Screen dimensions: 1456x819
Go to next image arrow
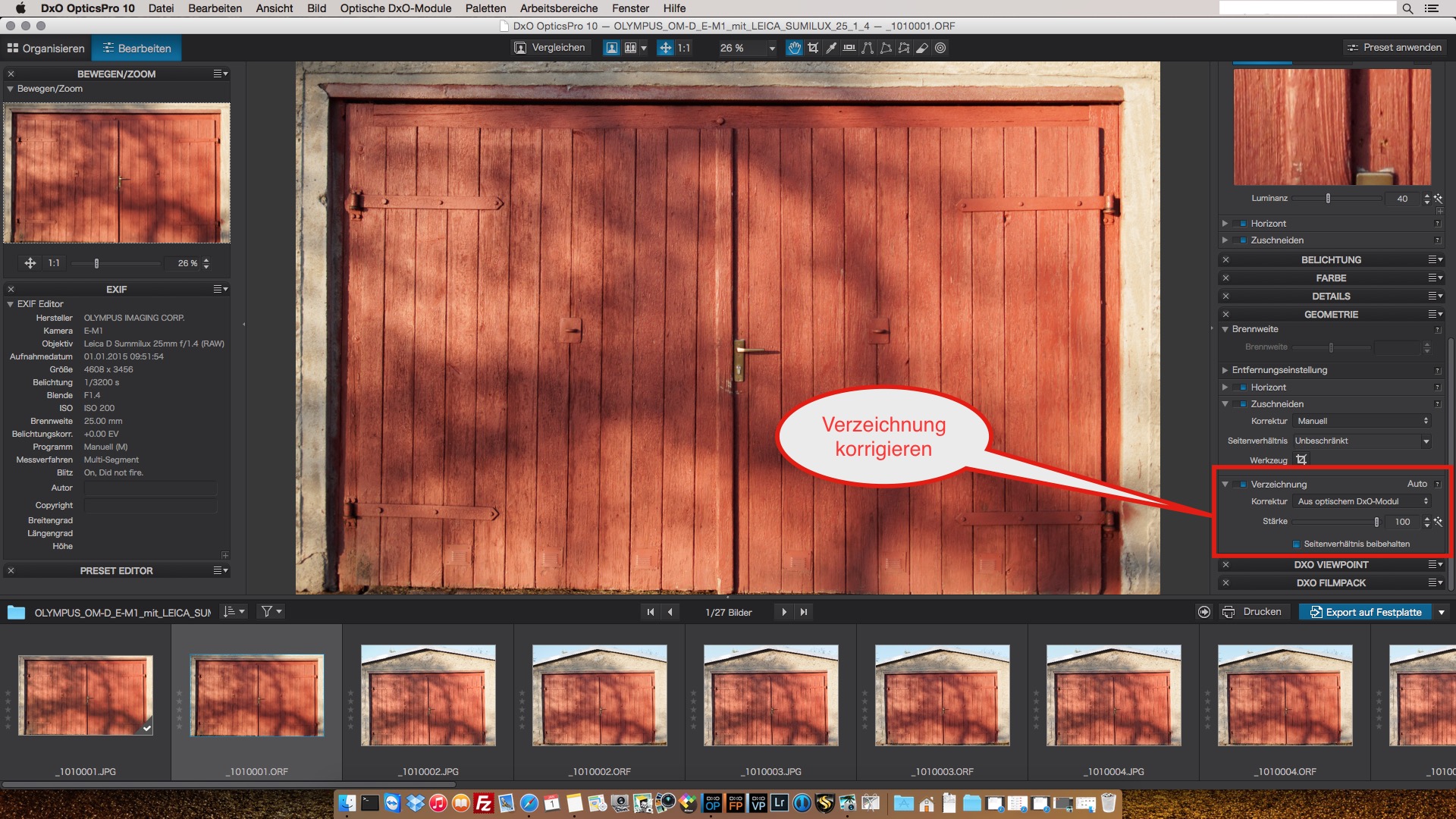[x=784, y=612]
